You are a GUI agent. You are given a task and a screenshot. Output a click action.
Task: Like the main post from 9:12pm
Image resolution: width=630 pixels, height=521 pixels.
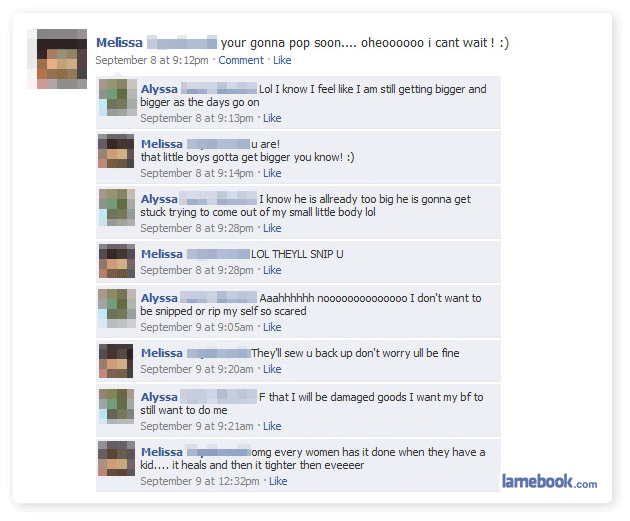(x=282, y=60)
